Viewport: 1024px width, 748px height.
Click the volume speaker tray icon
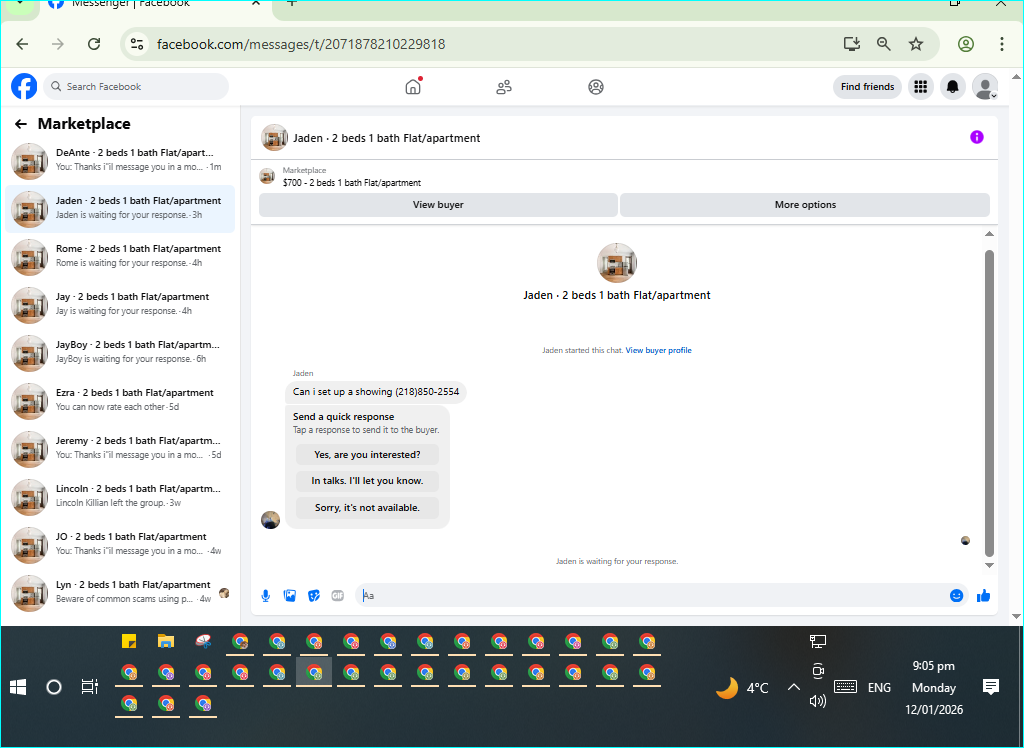tap(818, 702)
